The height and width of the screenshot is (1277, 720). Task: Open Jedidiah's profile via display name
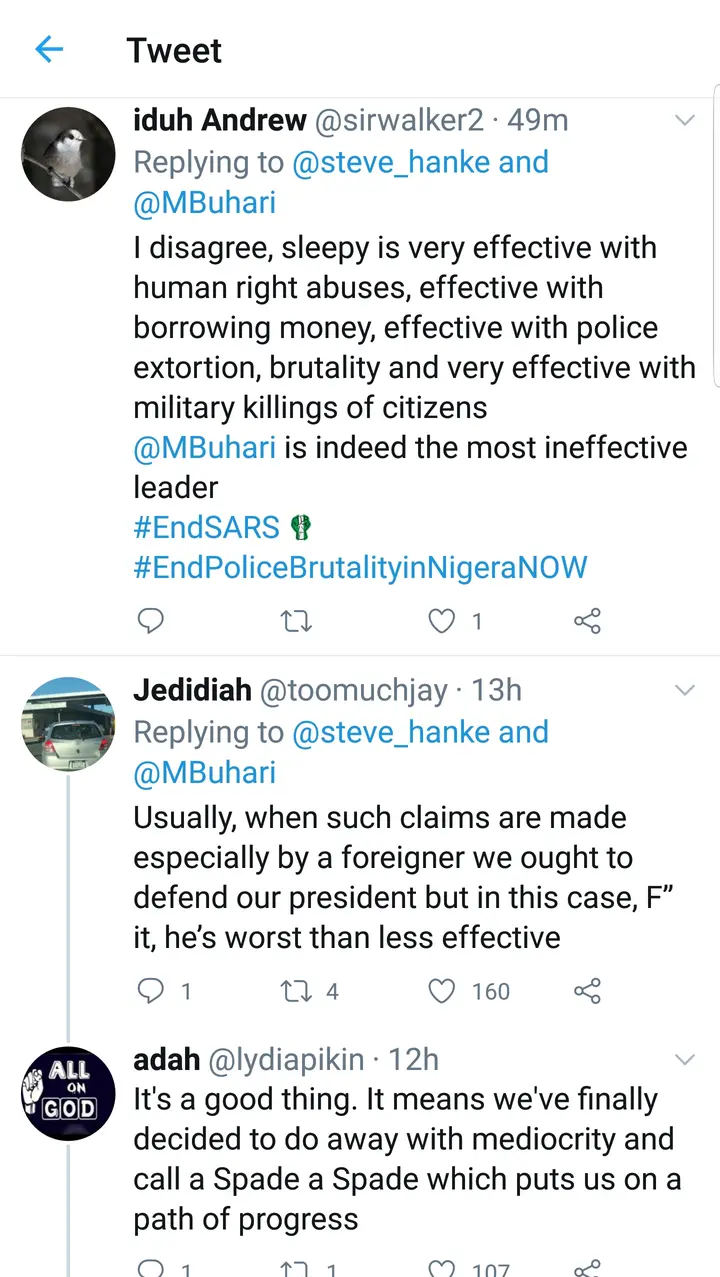pyautogui.click(x=192, y=691)
